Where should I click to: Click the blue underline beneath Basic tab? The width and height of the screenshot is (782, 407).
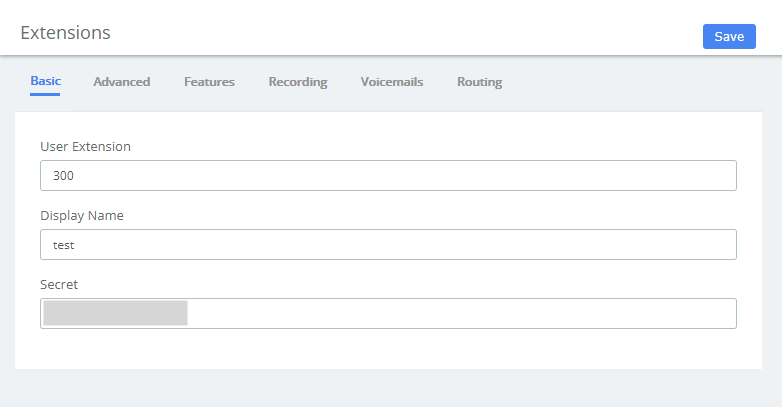click(45, 95)
